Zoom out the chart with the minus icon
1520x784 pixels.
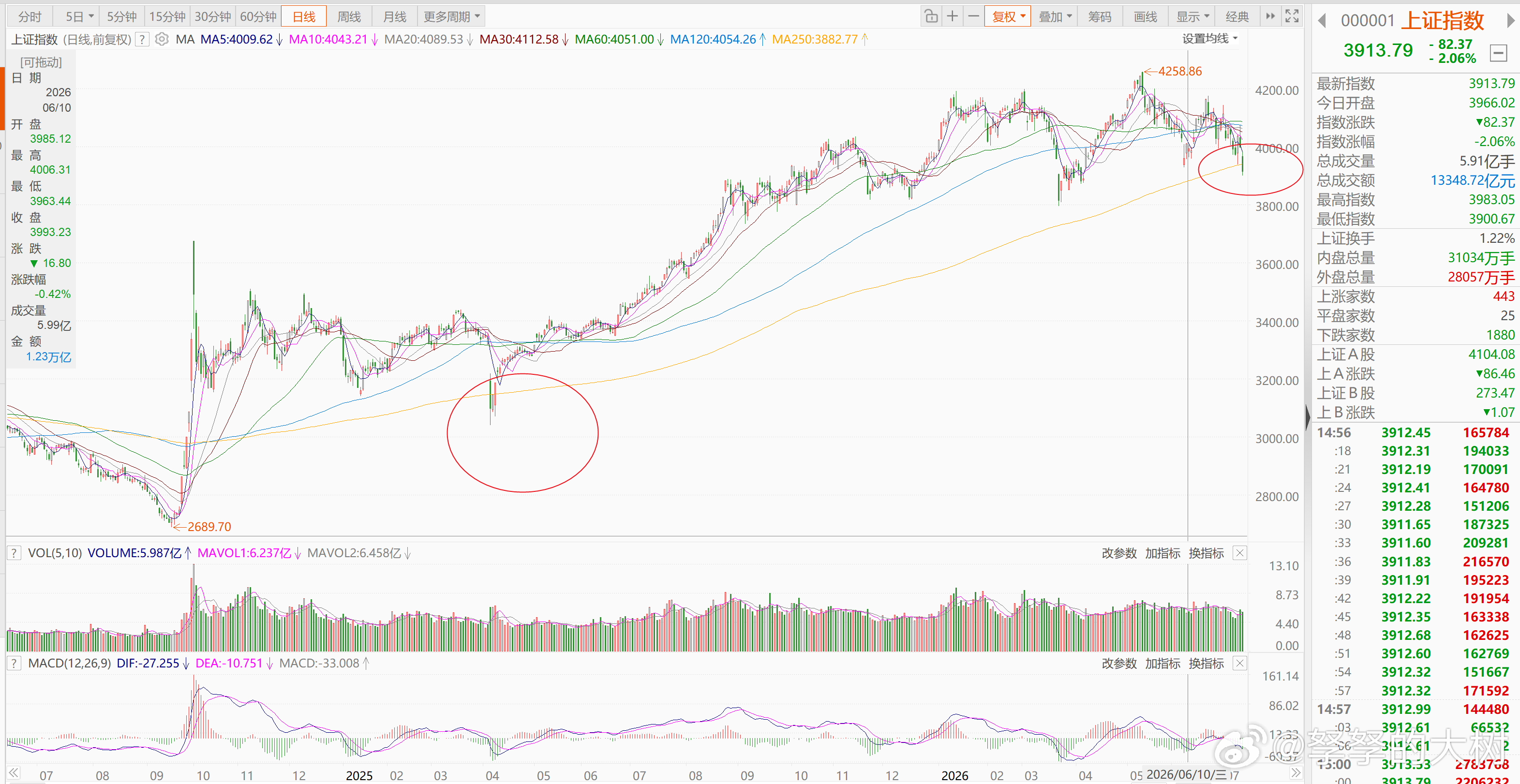pos(974,16)
